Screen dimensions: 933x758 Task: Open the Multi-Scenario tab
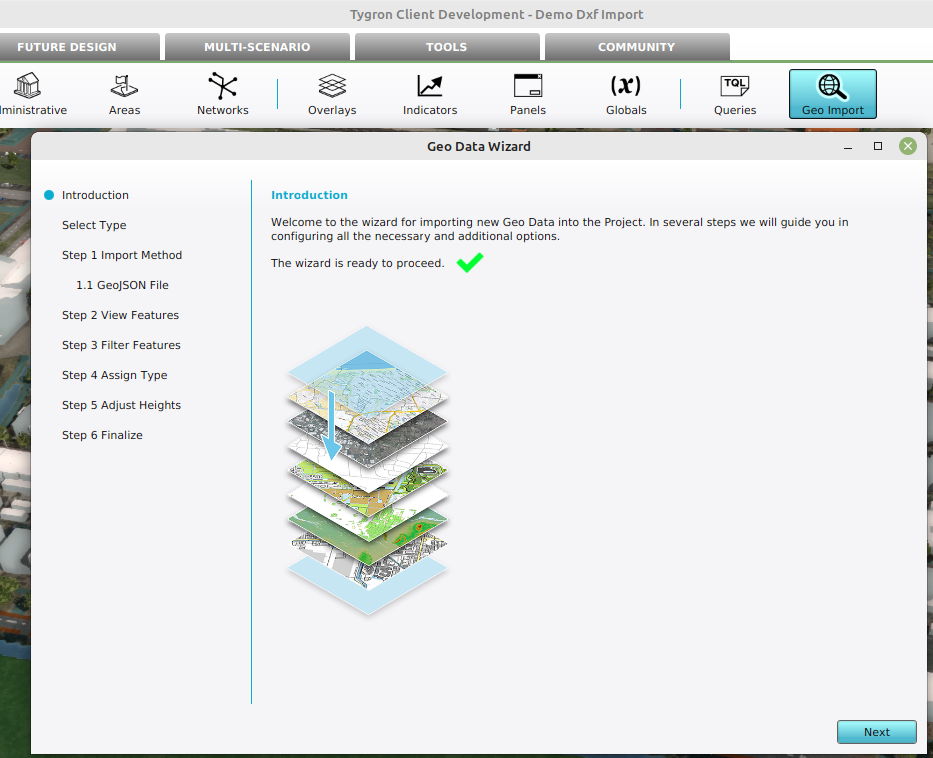pos(257,47)
